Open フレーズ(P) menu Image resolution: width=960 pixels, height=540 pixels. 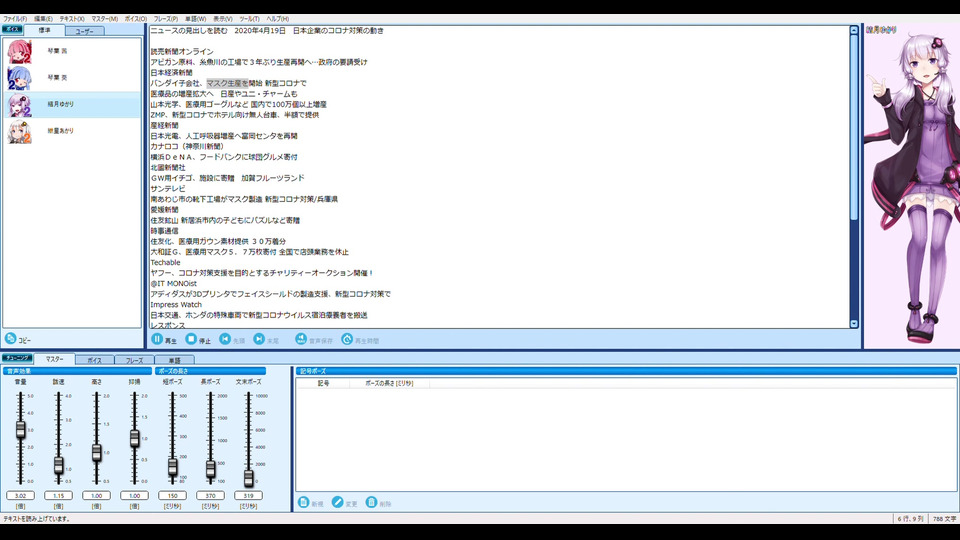point(165,19)
